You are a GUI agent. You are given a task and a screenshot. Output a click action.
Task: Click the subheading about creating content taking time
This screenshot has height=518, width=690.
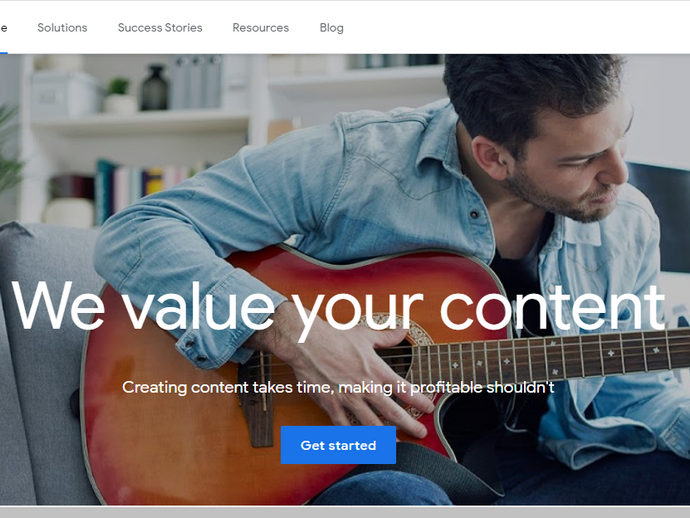click(338, 387)
